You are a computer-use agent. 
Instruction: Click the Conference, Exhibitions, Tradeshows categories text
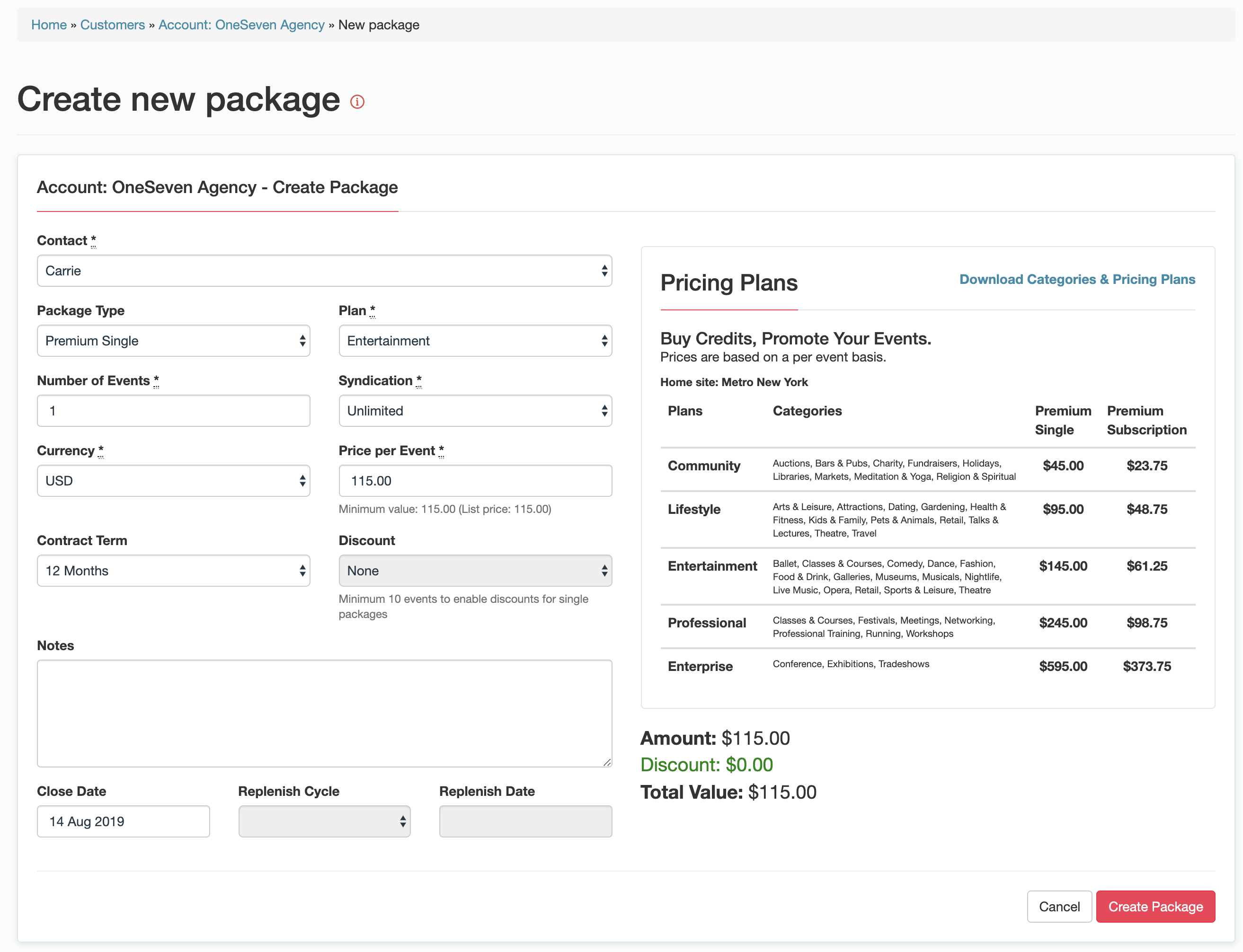click(851, 664)
